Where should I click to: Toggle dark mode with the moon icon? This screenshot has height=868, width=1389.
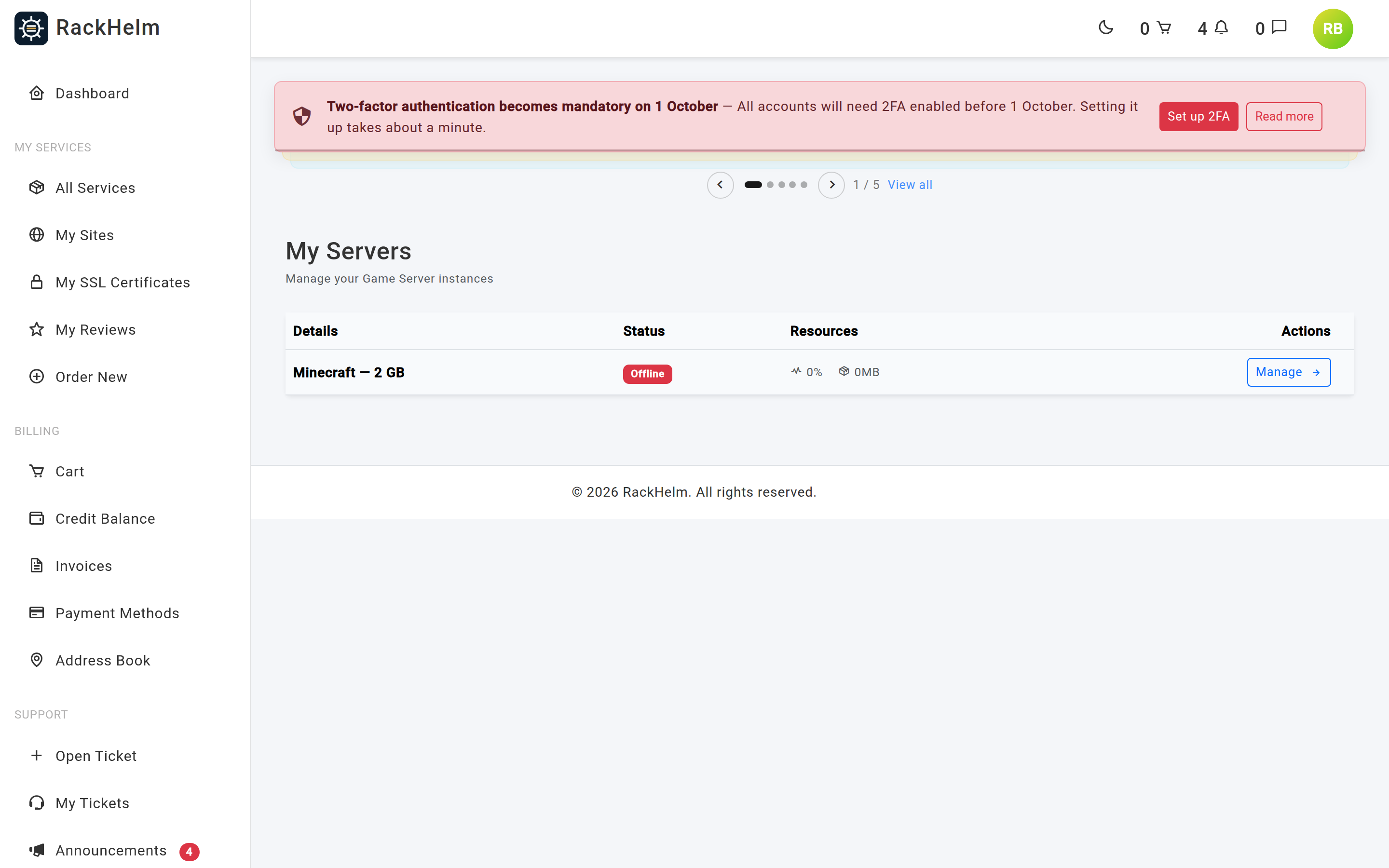(x=1105, y=27)
